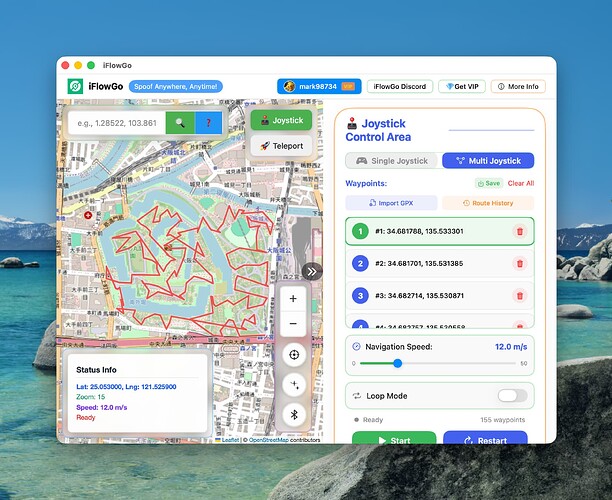
Task: Click Clear All waypoints
Action: click(x=521, y=183)
